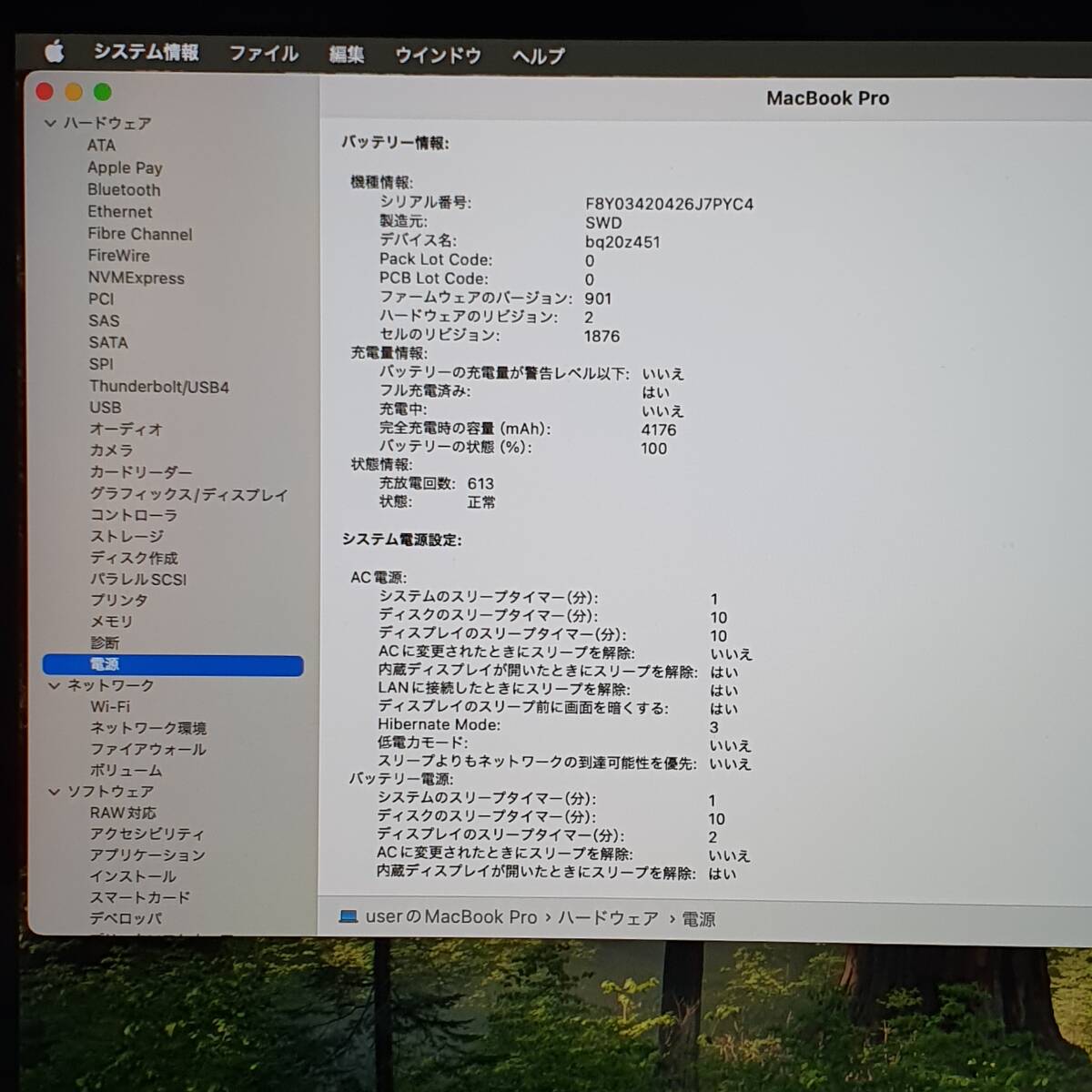The height and width of the screenshot is (1092, 1092).
Task: Open the Apple menu
Action: coord(55,52)
